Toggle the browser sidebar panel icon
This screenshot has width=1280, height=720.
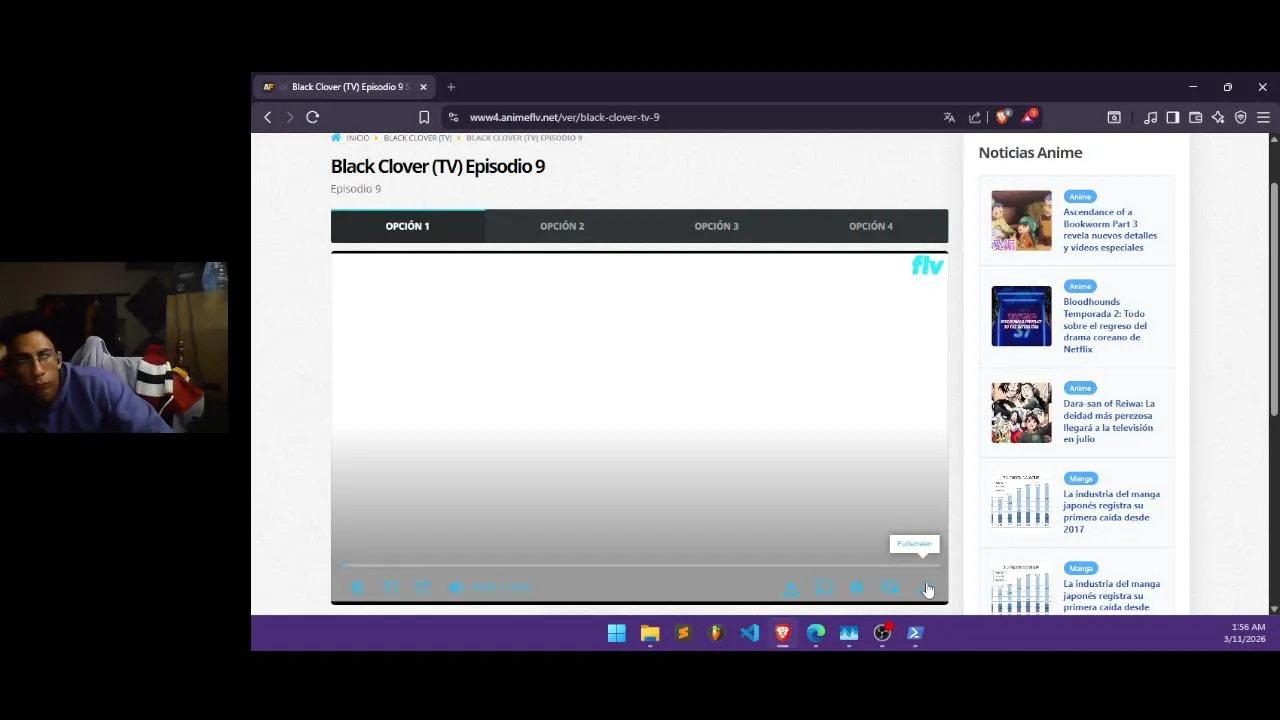point(1173,117)
